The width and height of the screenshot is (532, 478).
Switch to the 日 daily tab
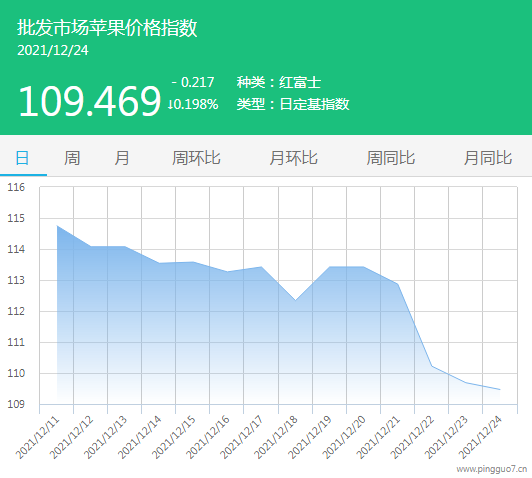click(x=22, y=158)
